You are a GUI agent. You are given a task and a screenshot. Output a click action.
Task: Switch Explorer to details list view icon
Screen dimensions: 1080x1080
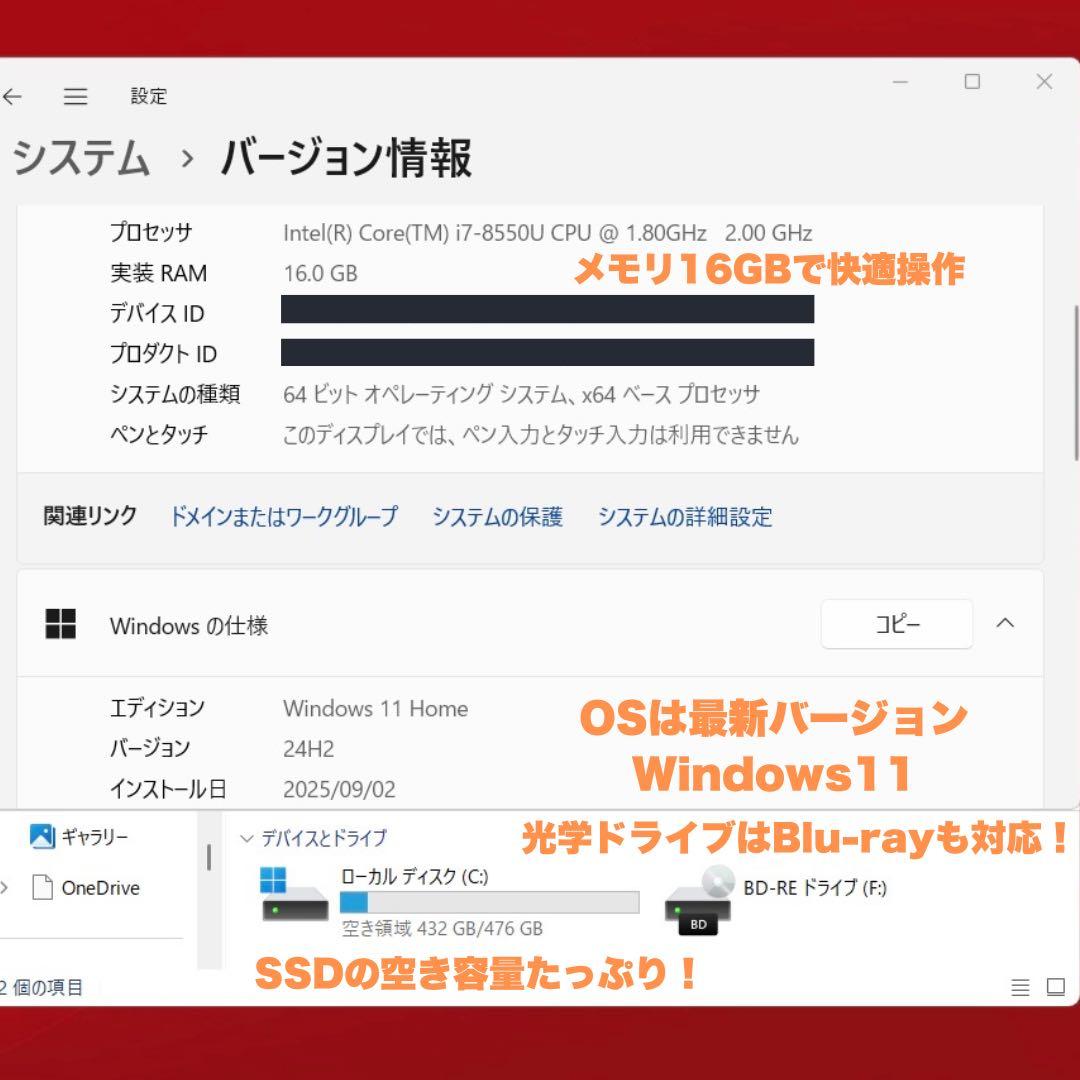[x=1020, y=988]
